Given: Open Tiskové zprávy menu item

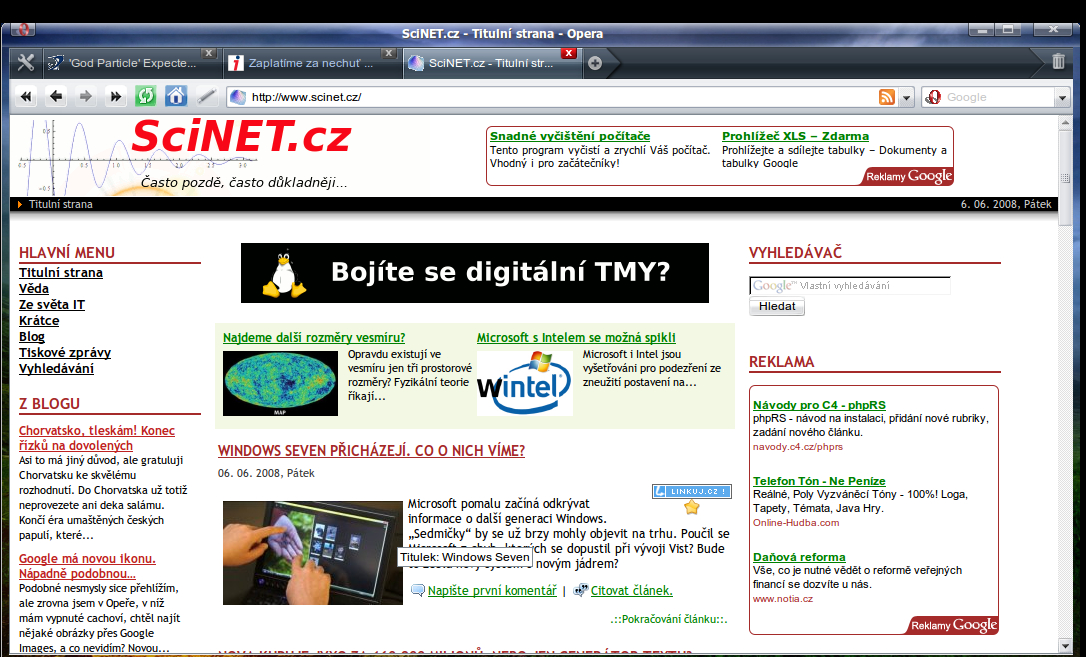Looking at the screenshot, I should (65, 352).
